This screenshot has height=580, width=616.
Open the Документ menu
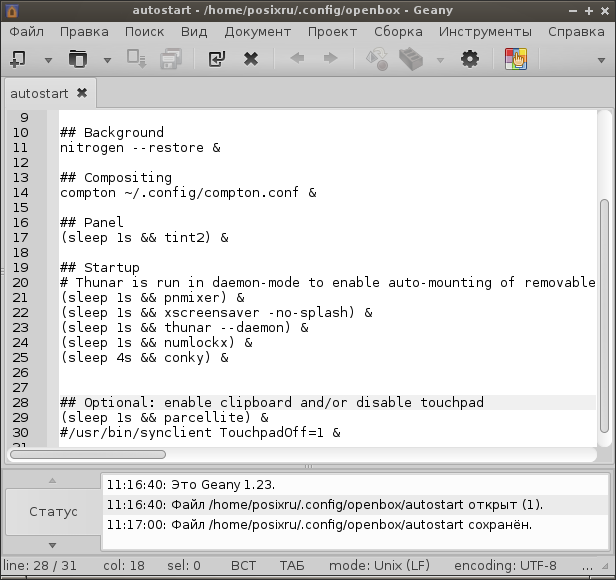(x=258, y=32)
